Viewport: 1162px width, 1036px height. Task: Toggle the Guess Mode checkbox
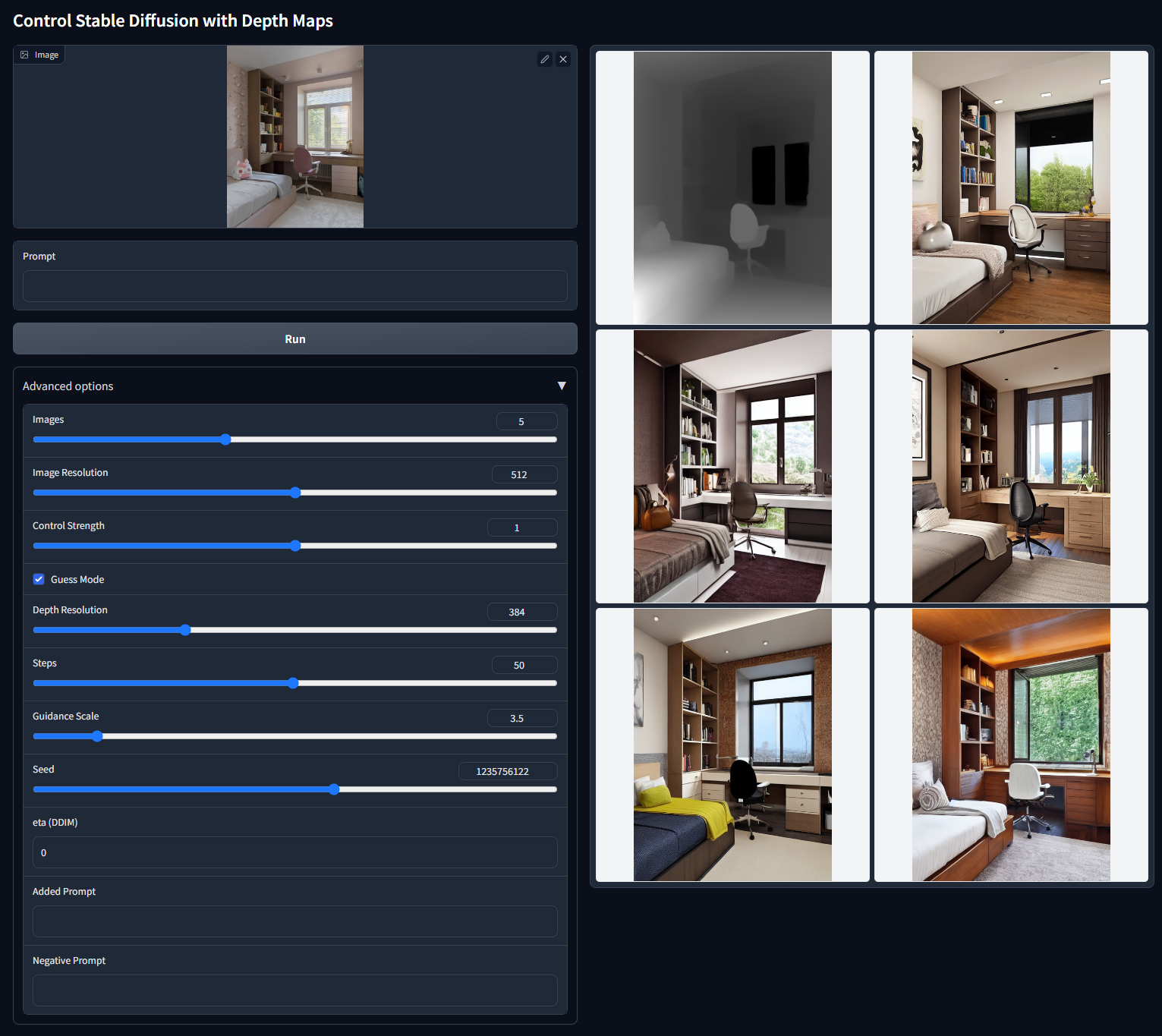pos(39,579)
